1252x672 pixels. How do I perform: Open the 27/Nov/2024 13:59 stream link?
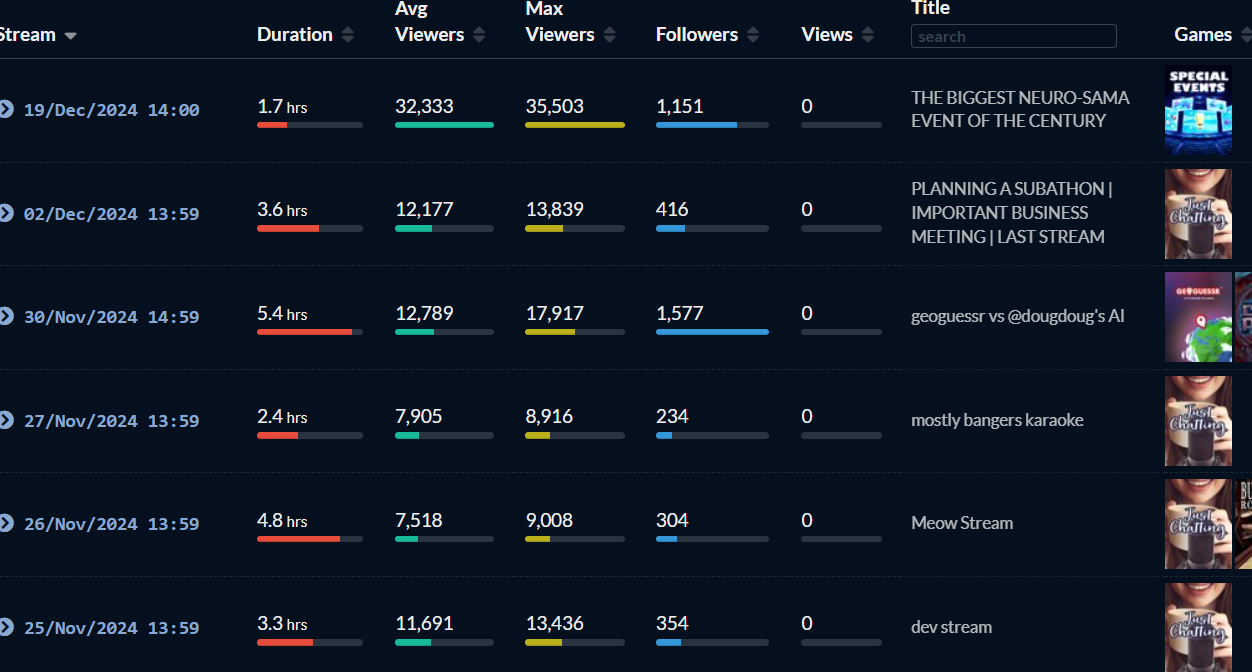[x=111, y=421]
